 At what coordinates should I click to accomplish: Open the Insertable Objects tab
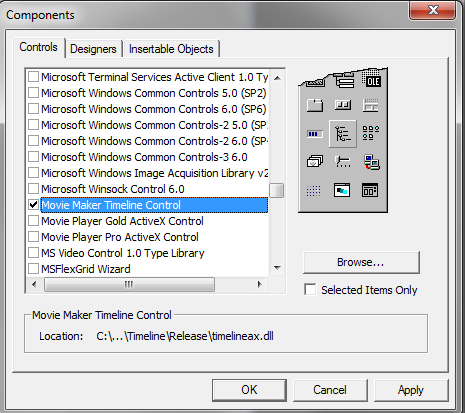(x=171, y=49)
